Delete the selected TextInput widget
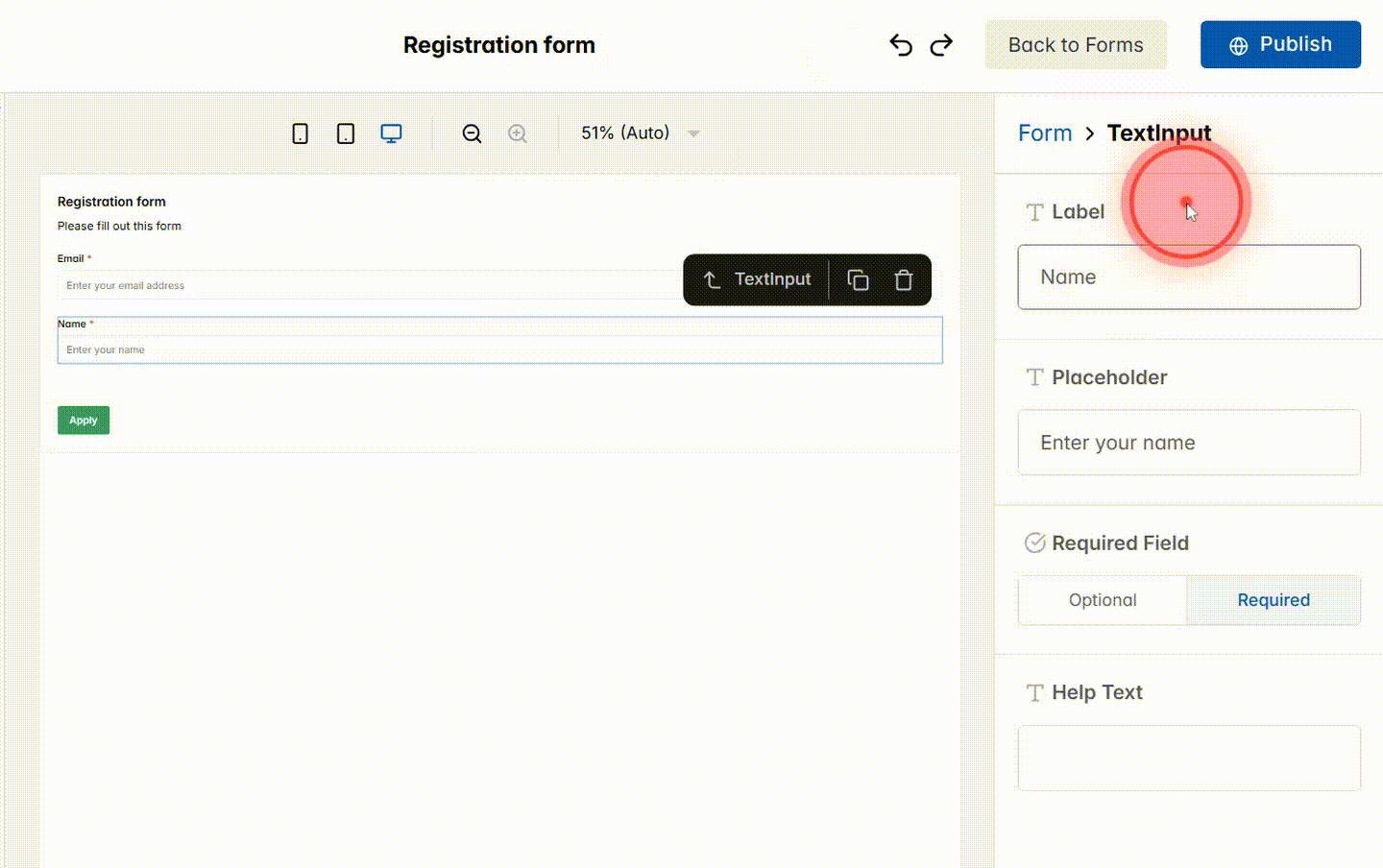Screen dimensions: 1383x868 [x=904, y=279]
